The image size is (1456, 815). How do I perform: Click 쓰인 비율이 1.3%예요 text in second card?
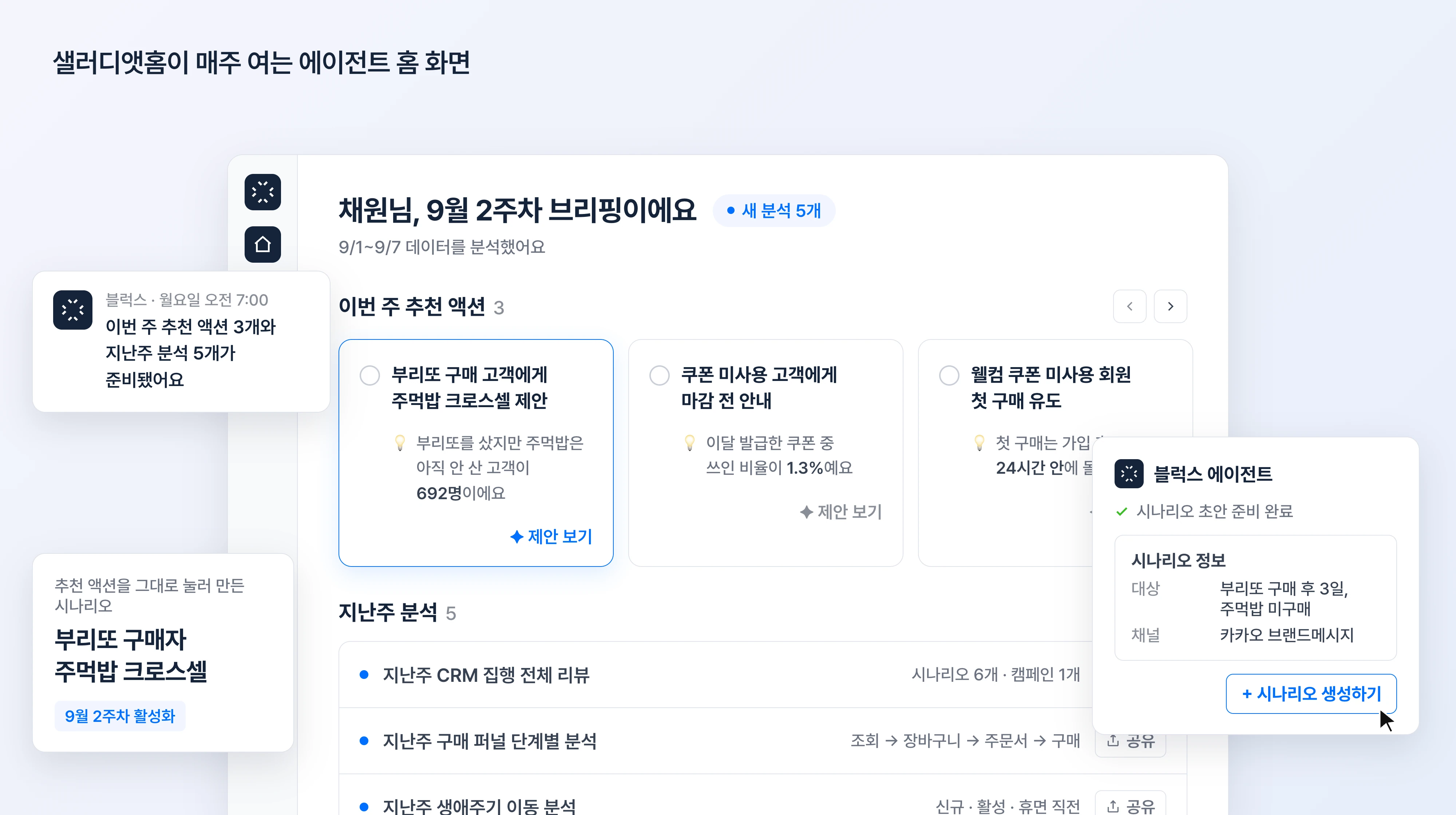pos(779,468)
